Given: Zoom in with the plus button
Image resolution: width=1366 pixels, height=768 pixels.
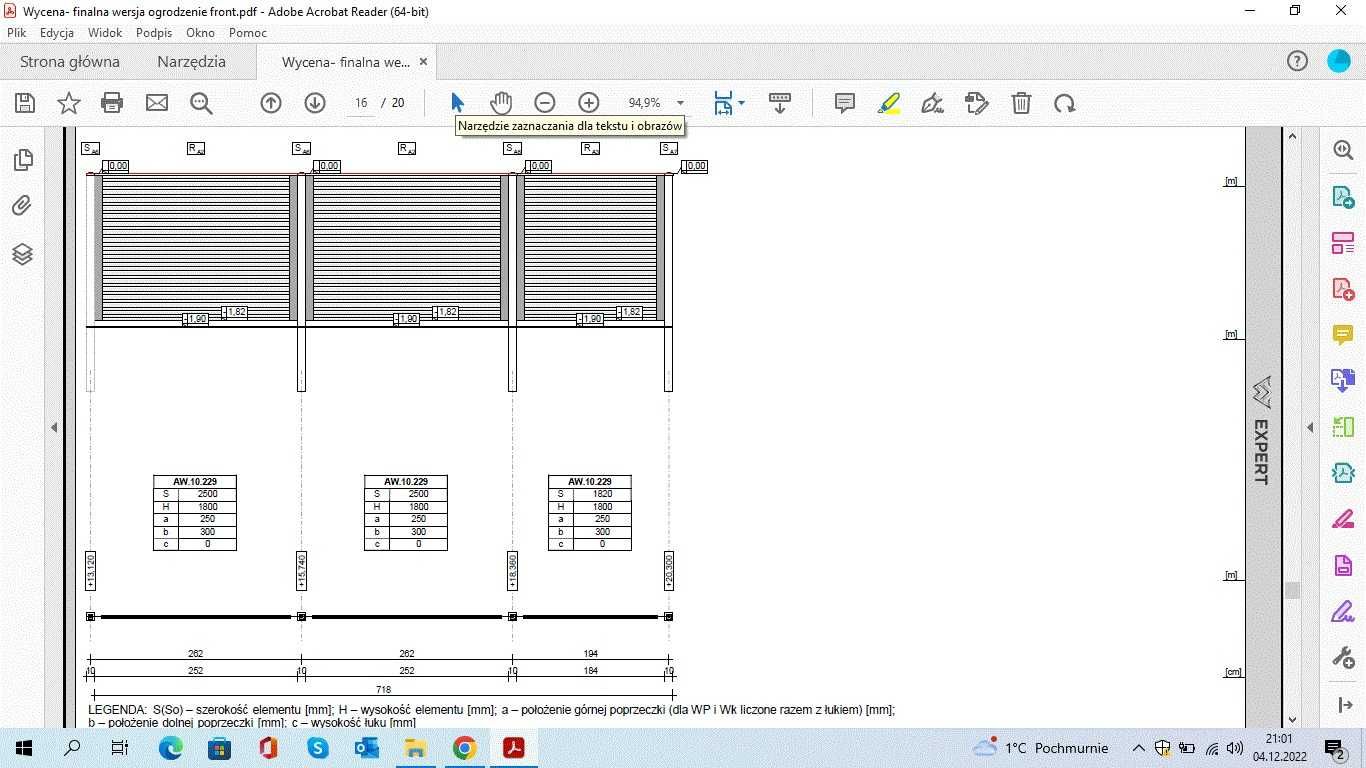Looking at the screenshot, I should click(589, 103).
